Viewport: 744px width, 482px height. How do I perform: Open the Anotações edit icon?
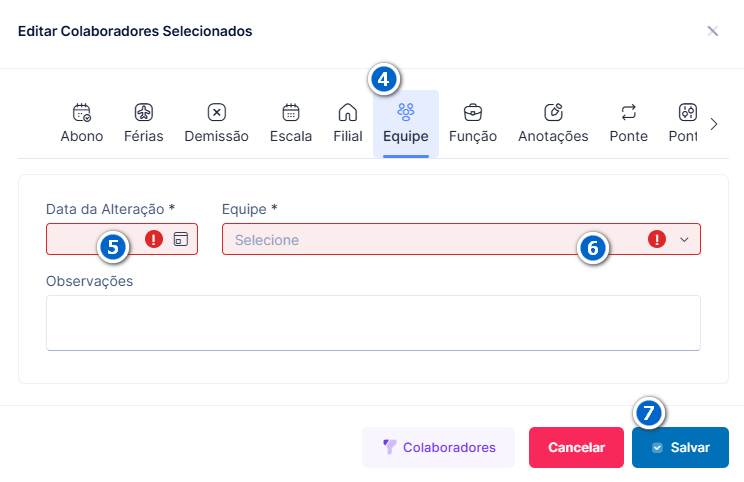[553, 112]
